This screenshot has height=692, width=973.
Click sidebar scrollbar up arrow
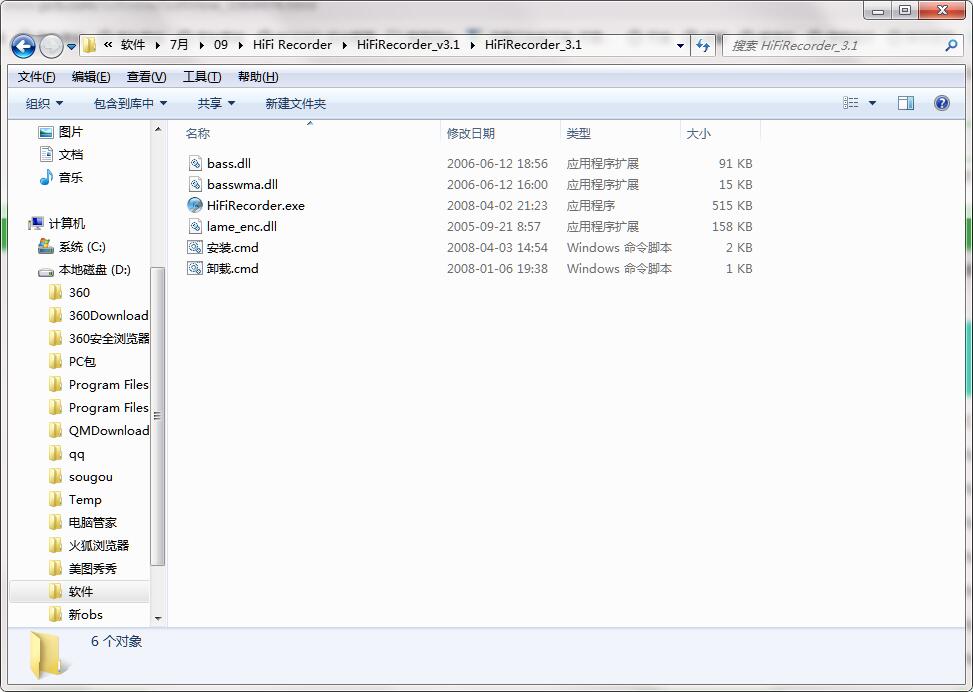pyautogui.click(x=158, y=129)
